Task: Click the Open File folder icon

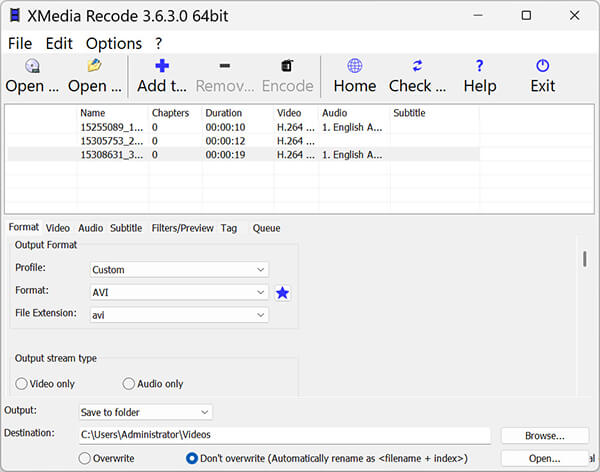Action: (94, 65)
